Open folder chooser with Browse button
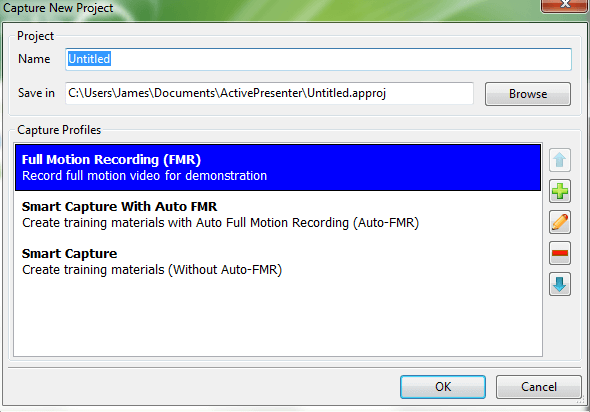The image size is (590, 412). 528,94
